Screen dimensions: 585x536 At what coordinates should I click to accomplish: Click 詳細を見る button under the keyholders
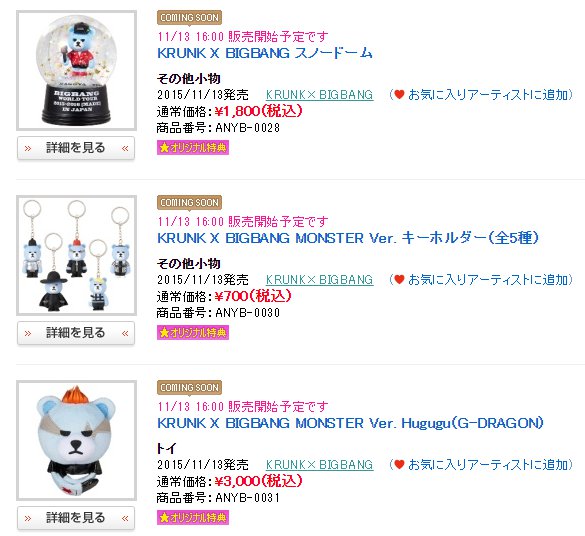pyautogui.click(x=76, y=333)
